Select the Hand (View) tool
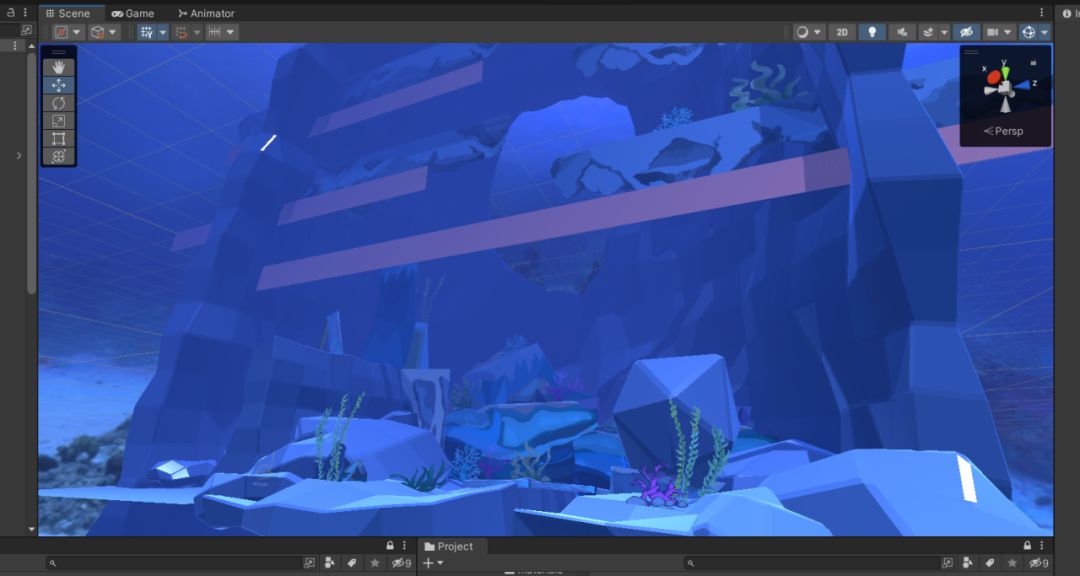Image resolution: width=1080 pixels, height=576 pixels. (x=59, y=67)
